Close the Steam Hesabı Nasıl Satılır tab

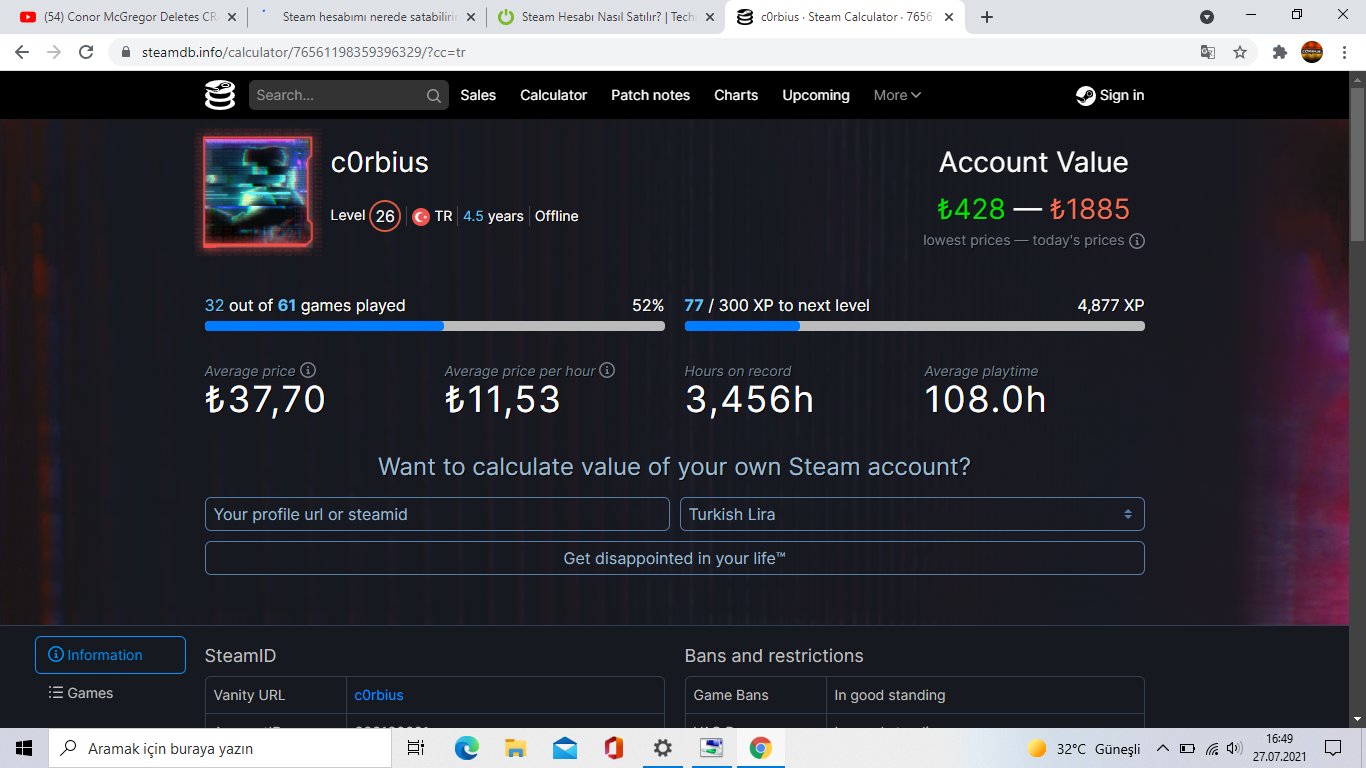(709, 17)
